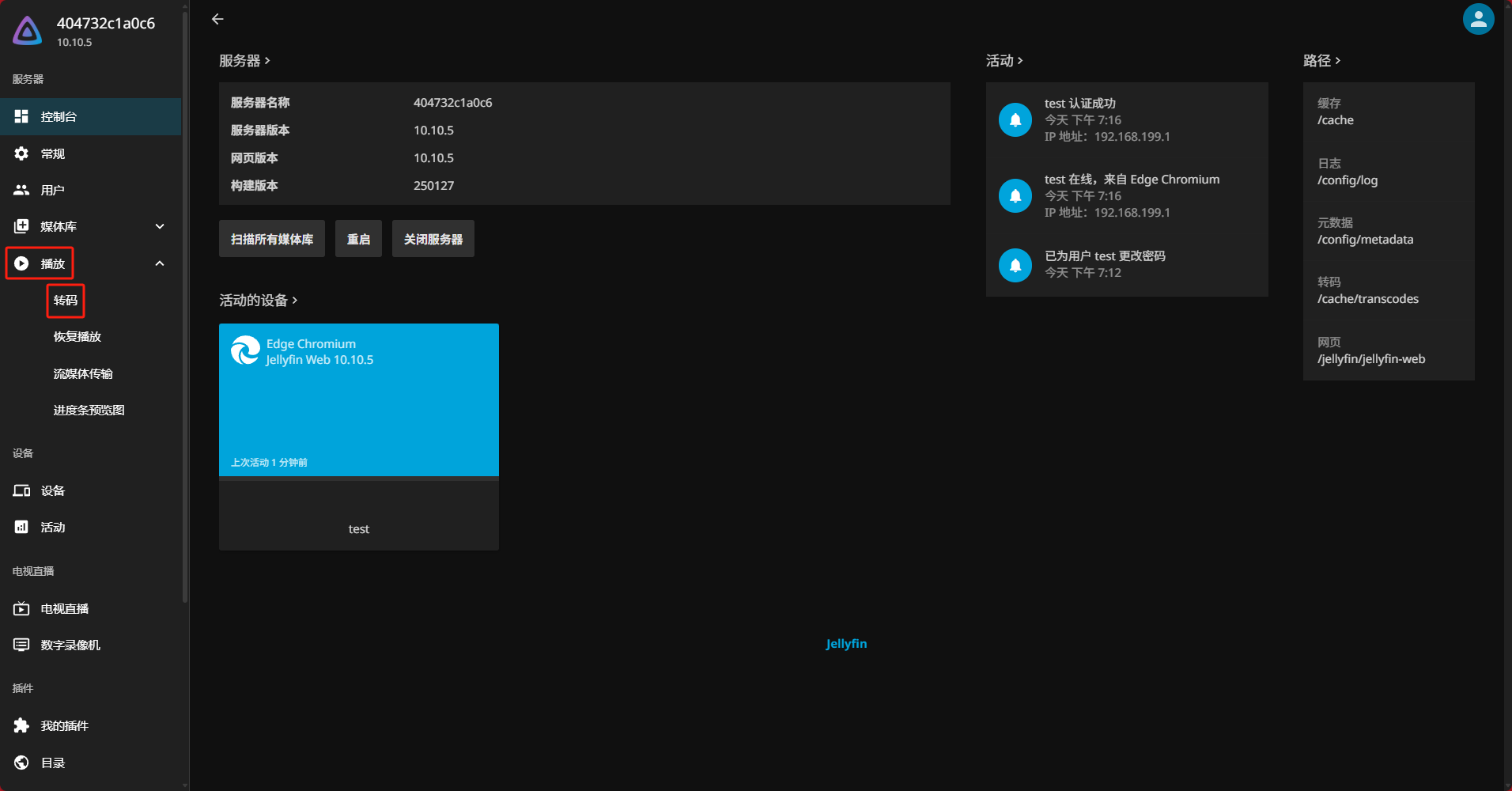This screenshot has height=791, width=1512.
Task: Click 上次活动 1 分钟前 text
Action: (x=269, y=463)
